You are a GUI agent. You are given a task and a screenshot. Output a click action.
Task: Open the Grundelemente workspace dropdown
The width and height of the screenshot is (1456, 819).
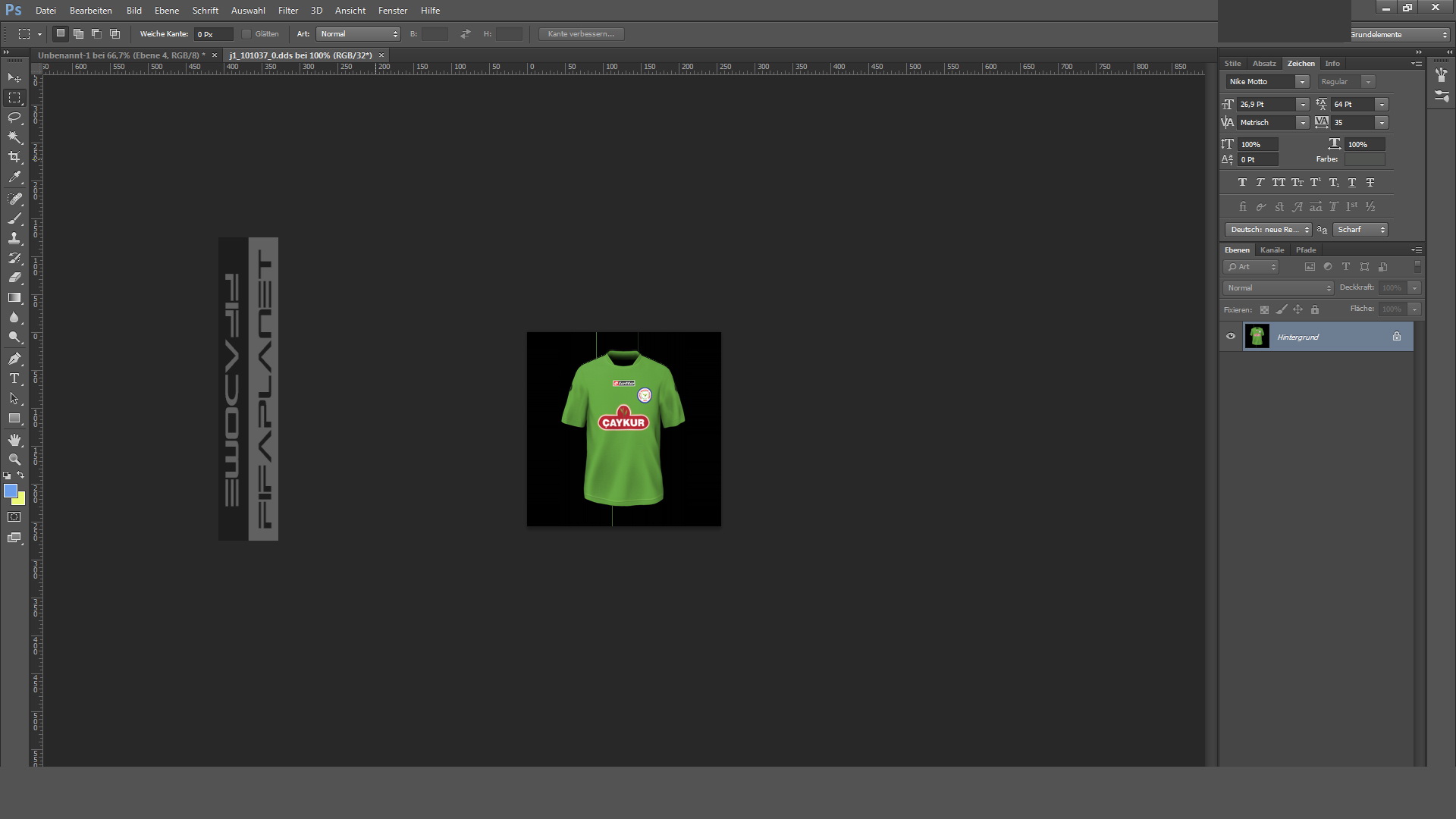pyautogui.click(x=1399, y=35)
